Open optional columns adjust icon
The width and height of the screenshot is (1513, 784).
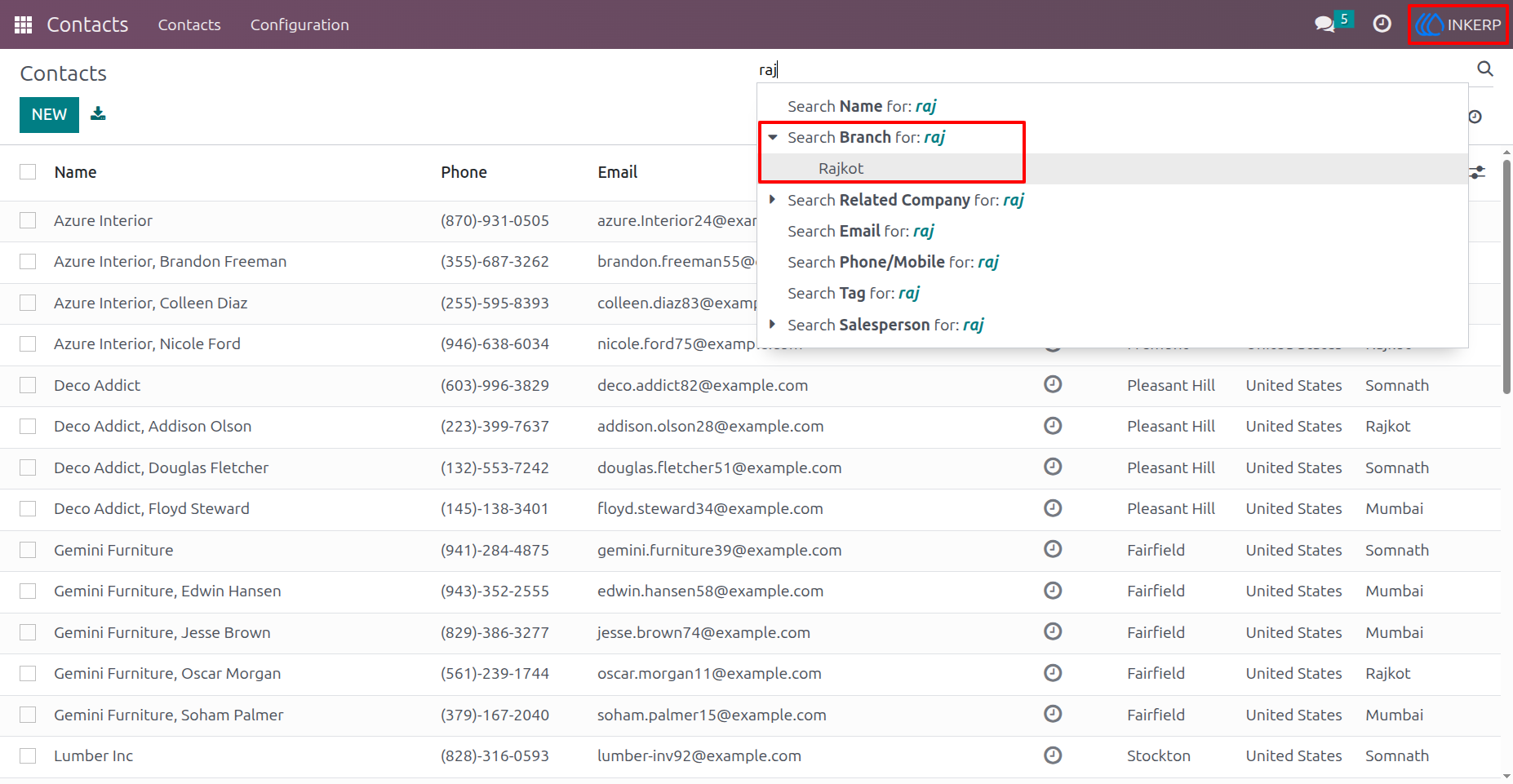(1477, 172)
